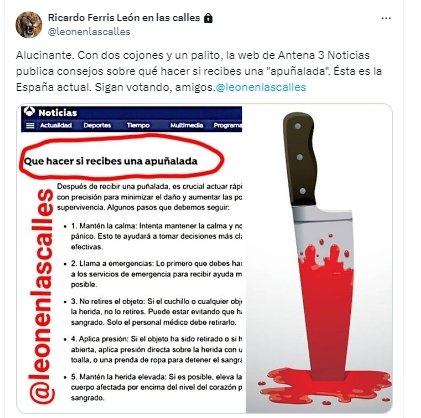Click the Antena 3 logo icon
This screenshot has width=421, height=418.
point(29,112)
